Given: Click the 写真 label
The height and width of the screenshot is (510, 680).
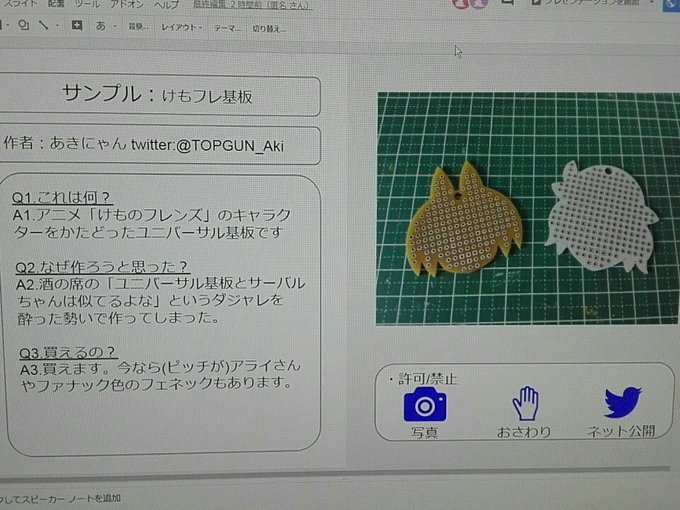Looking at the screenshot, I should [x=425, y=432].
